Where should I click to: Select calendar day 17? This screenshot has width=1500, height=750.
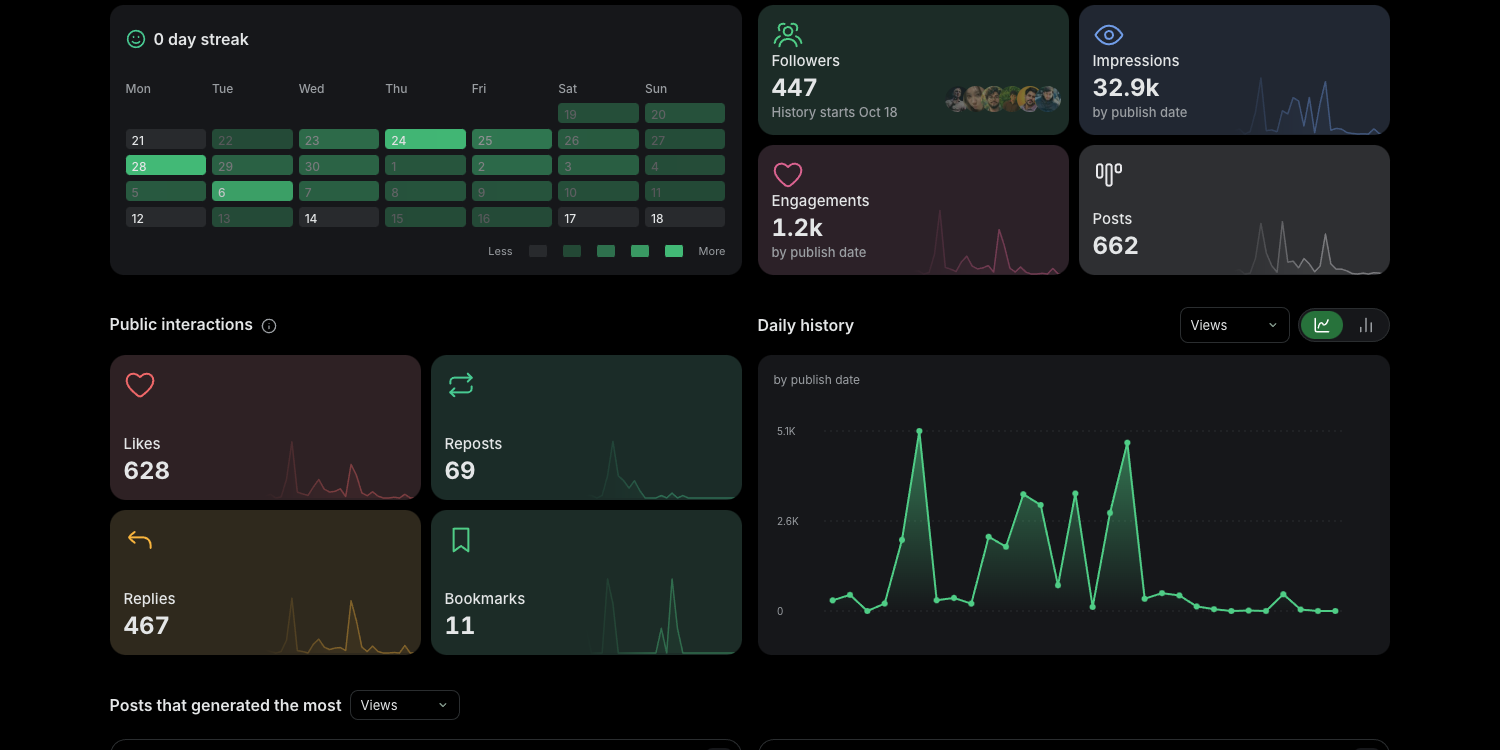click(598, 217)
